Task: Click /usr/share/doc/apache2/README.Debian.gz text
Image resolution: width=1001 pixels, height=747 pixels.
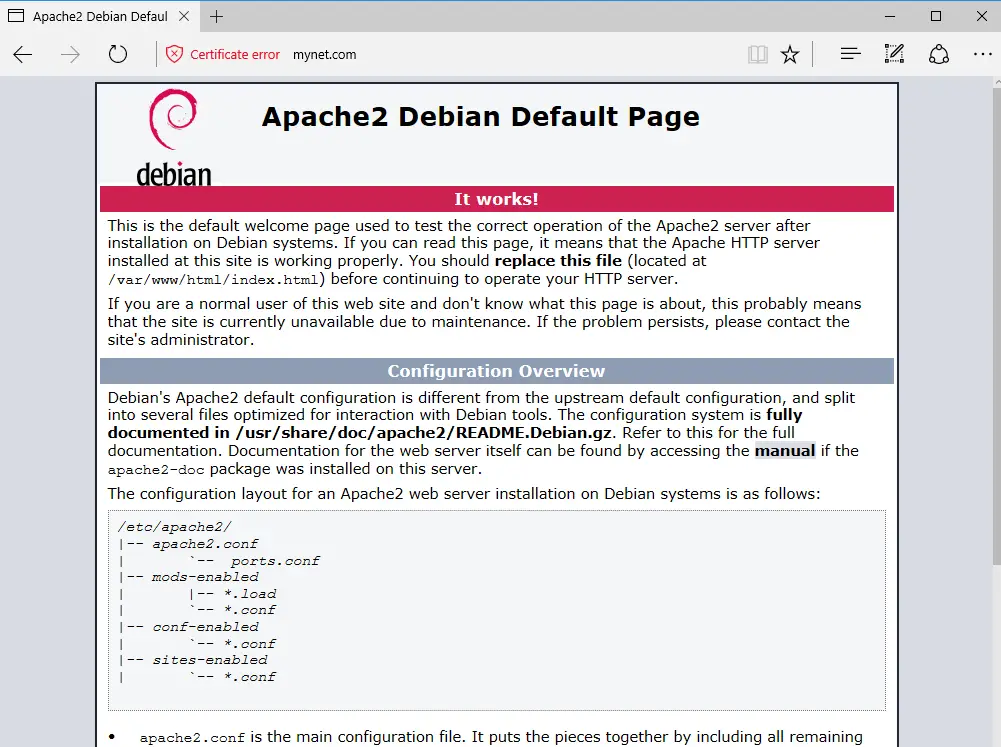Action: tap(424, 433)
